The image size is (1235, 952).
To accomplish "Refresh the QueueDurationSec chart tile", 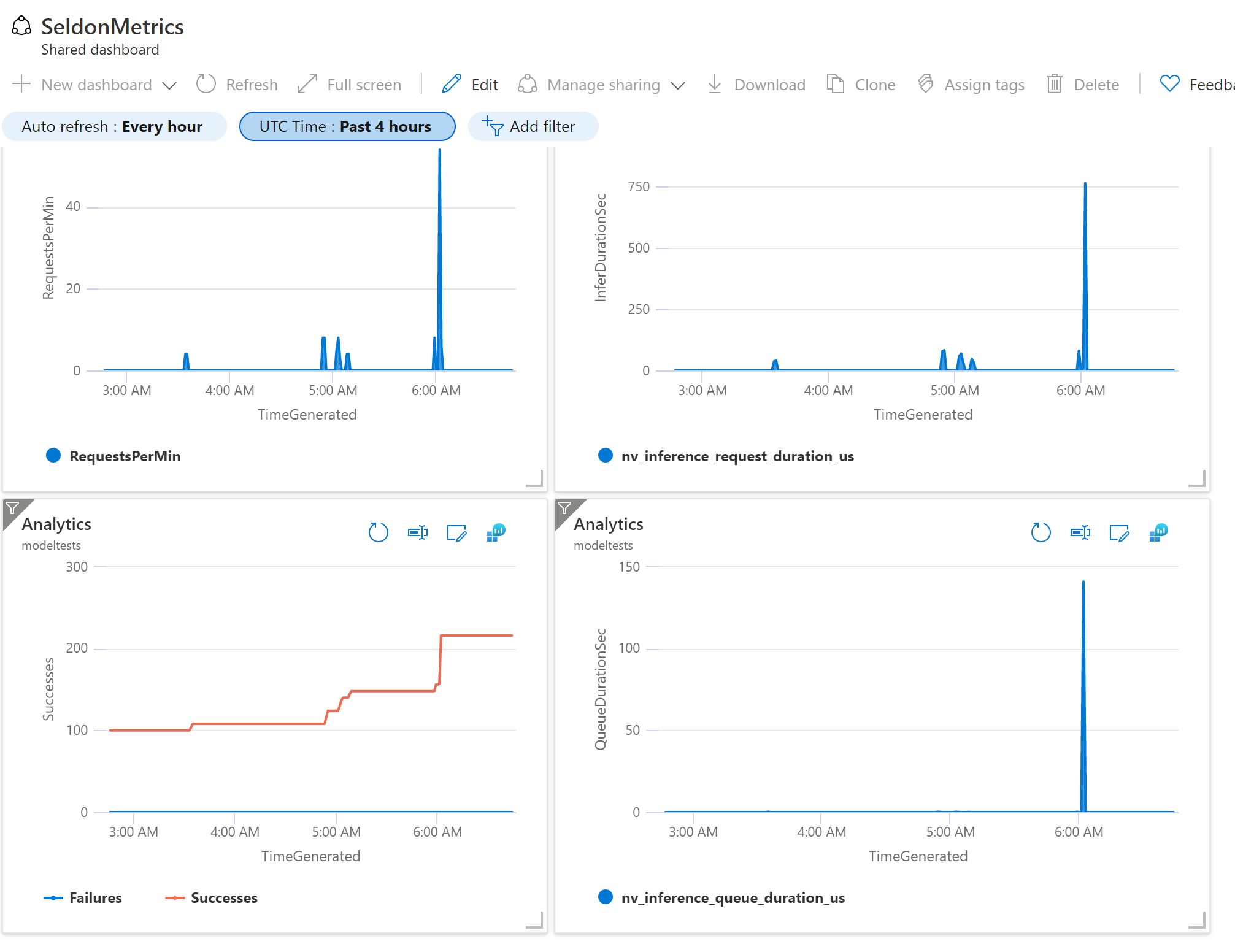I will tap(1041, 532).
